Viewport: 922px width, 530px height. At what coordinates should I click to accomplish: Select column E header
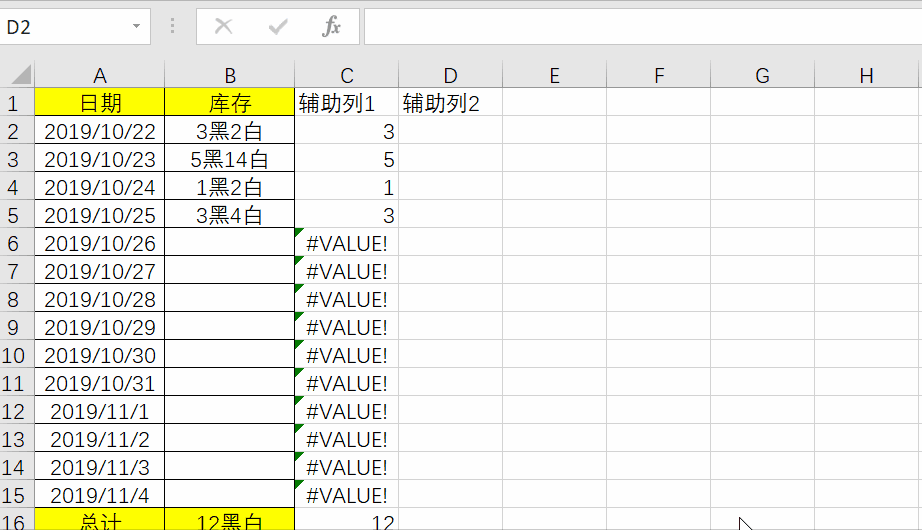[554, 75]
